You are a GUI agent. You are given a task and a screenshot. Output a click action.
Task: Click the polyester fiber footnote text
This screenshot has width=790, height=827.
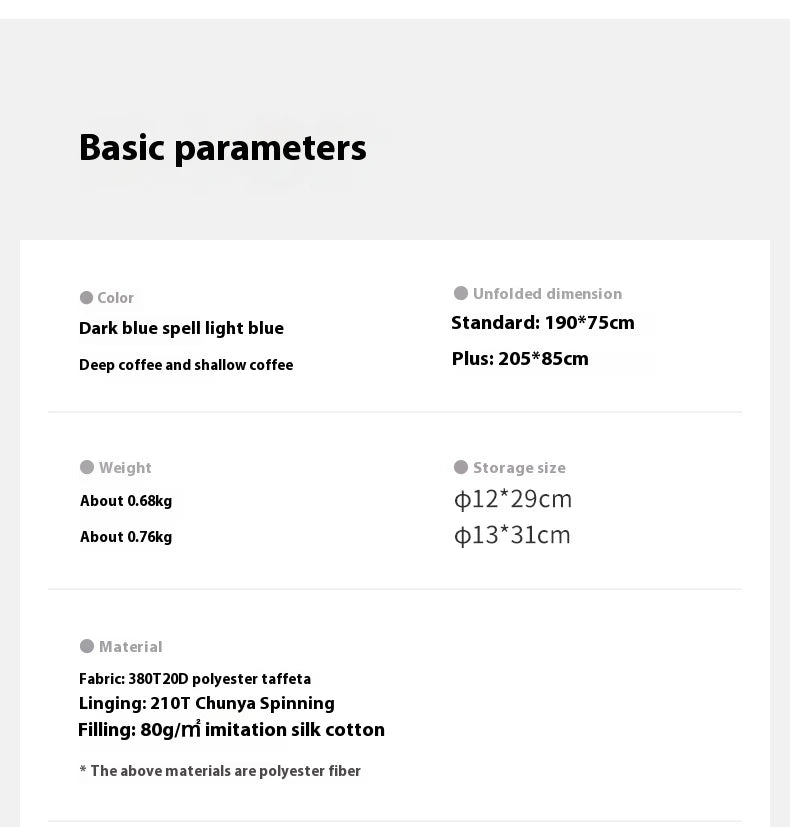[x=220, y=771]
